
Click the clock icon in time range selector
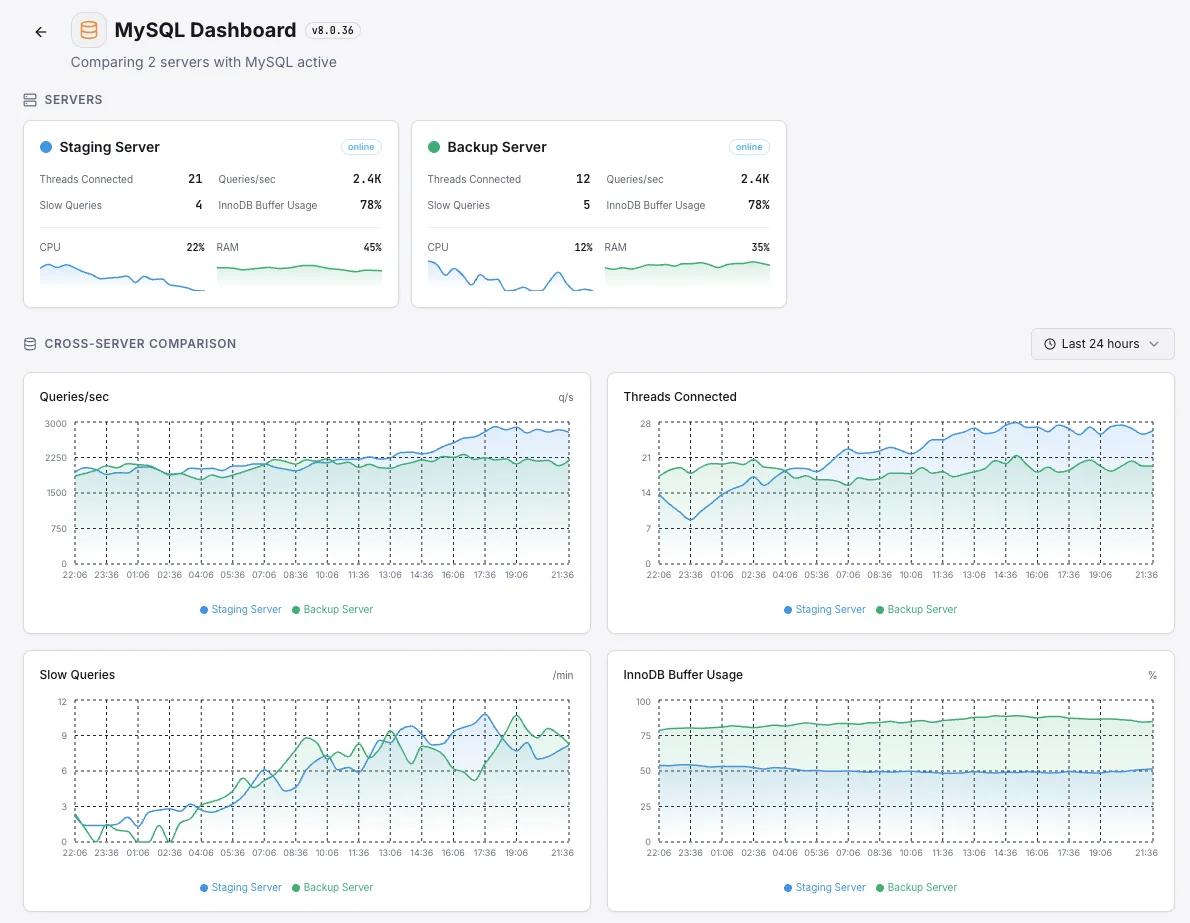(1050, 344)
